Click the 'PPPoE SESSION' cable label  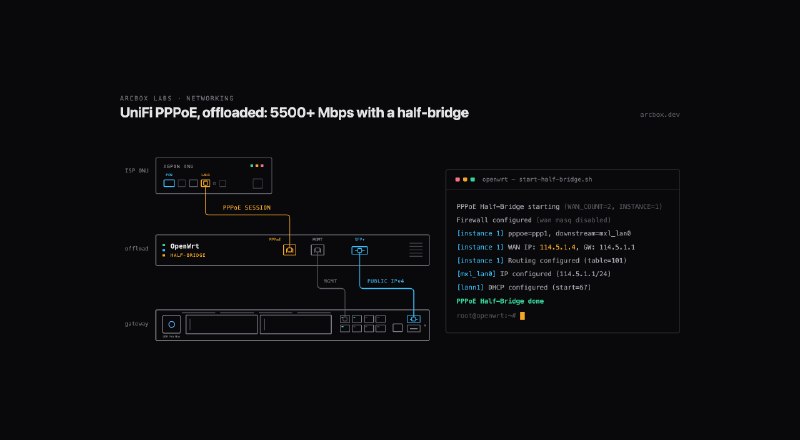[246, 208]
